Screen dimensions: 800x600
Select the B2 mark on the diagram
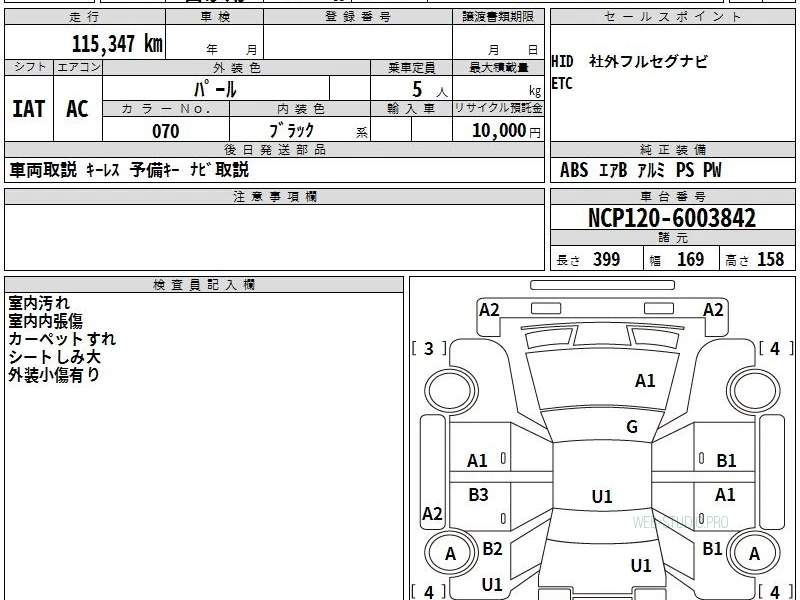click(x=492, y=549)
